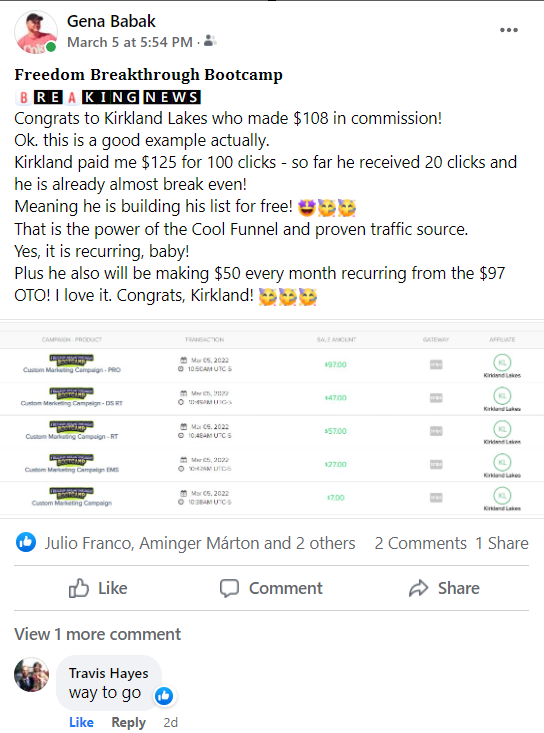Click the March 5 at 5:54 PM timestamp
The width and height of the screenshot is (544, 733).
pyautogui.click(x=130, y=42)
